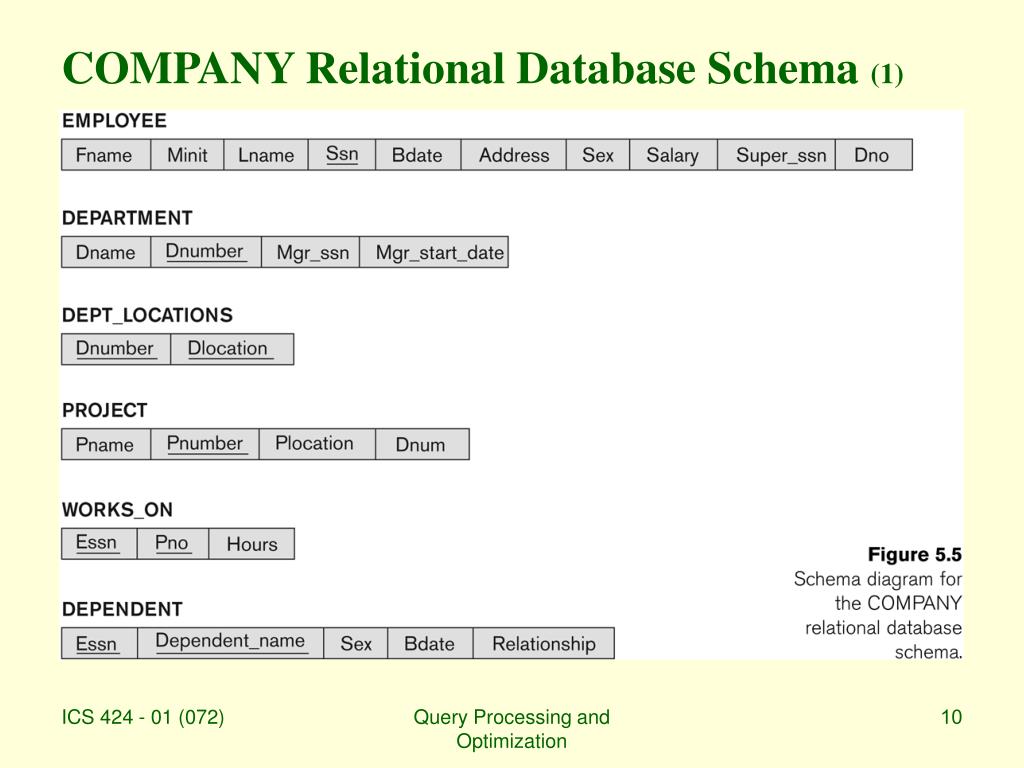Select the Super_ssn attribute box
The width and height of the screenshot is (1024, 768).
[776, 155]
